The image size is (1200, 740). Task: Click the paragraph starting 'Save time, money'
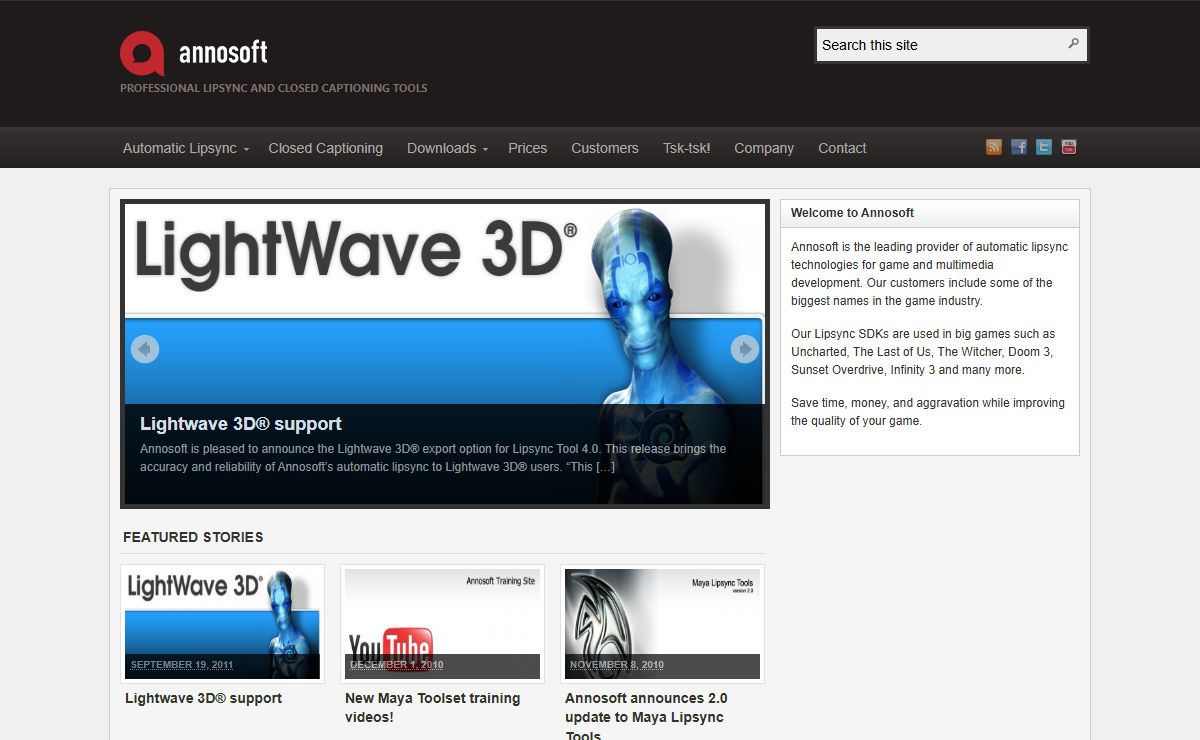[928, 412]
